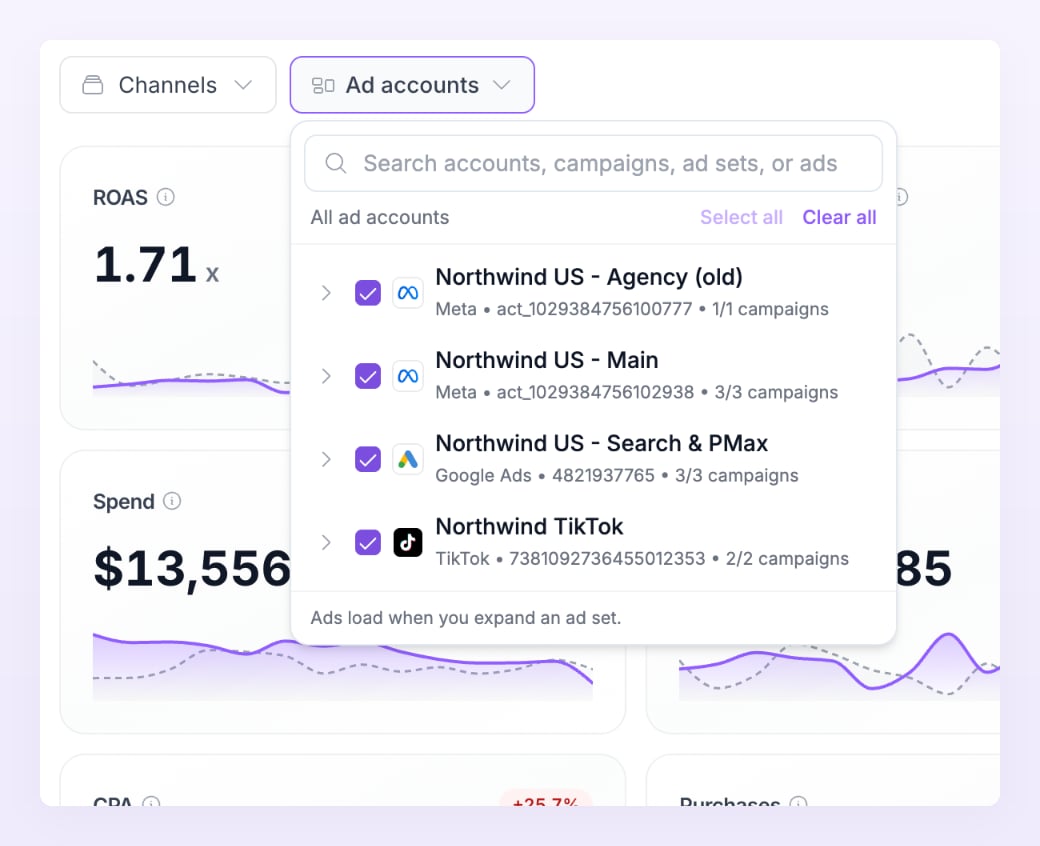Click Clear all link
1040x846 pixels.
pos(839,217)
